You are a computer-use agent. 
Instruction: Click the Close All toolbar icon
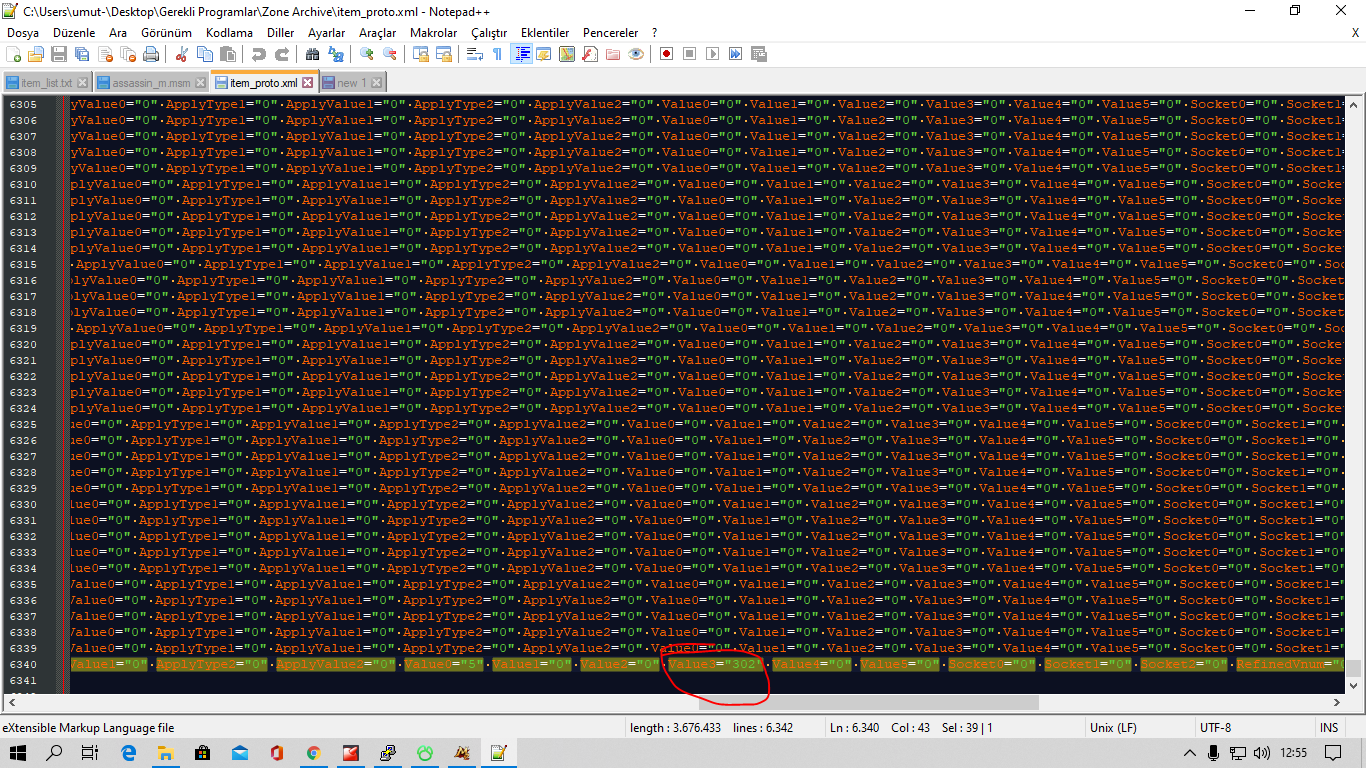(x=128, y=54)
